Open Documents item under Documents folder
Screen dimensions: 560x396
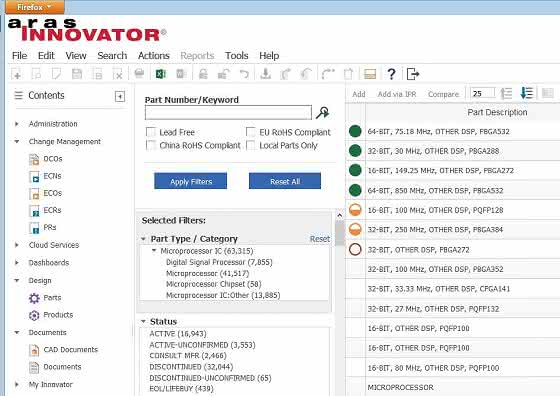[x=62, y=367]
